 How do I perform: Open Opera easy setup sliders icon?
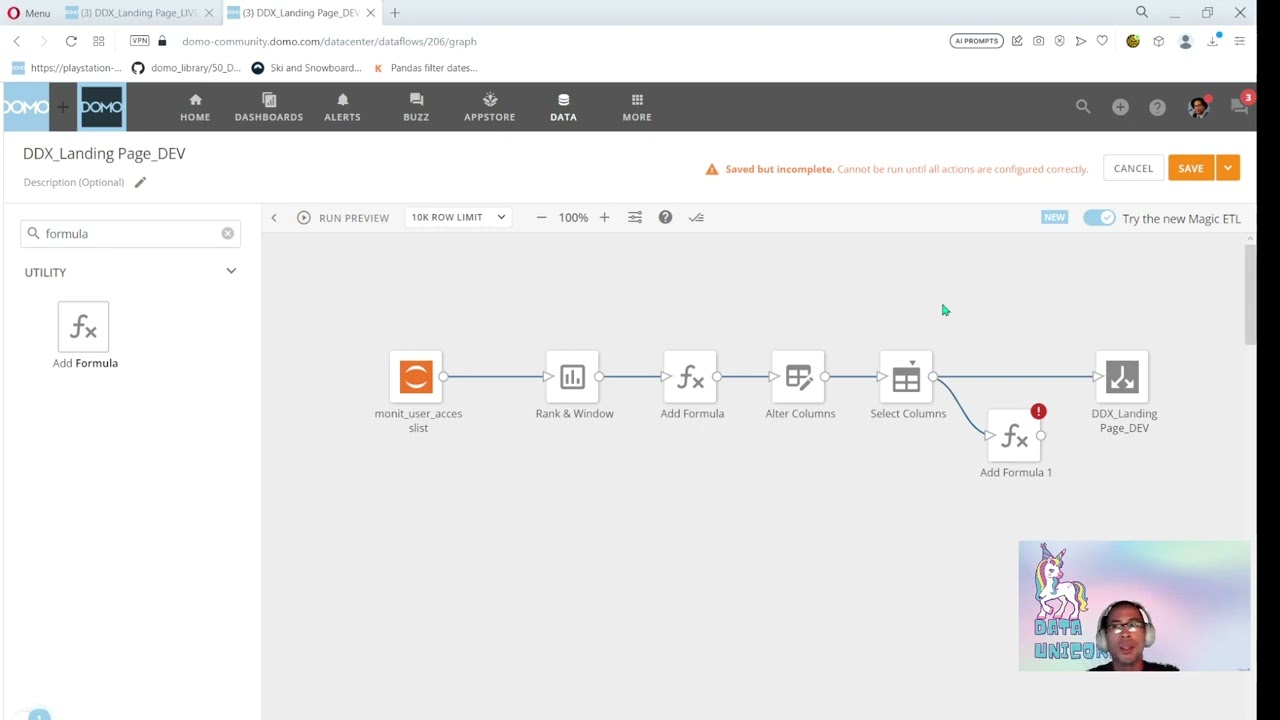pyautogui.click(x=1239, y=41)
